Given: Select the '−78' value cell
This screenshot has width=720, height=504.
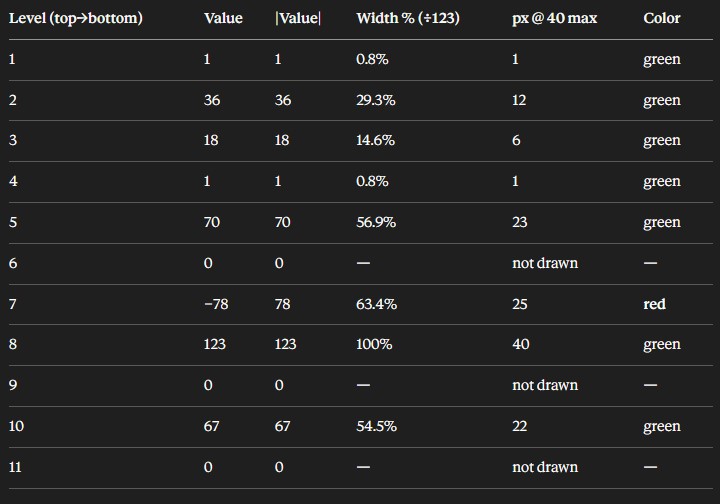Looking at the screenshot, I should [216, 304].
